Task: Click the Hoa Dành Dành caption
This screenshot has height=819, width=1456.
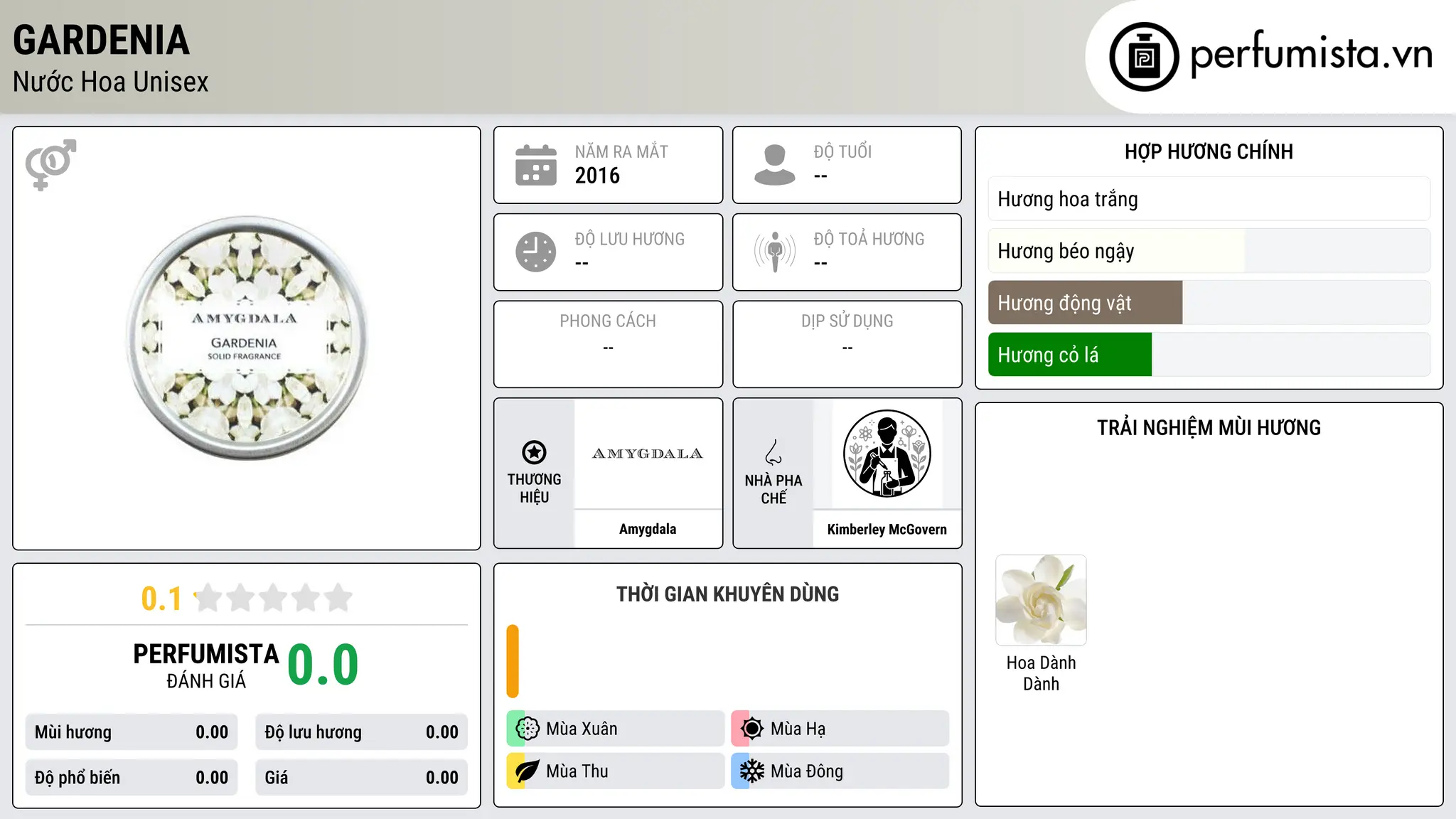Action: click(1041, 673)
